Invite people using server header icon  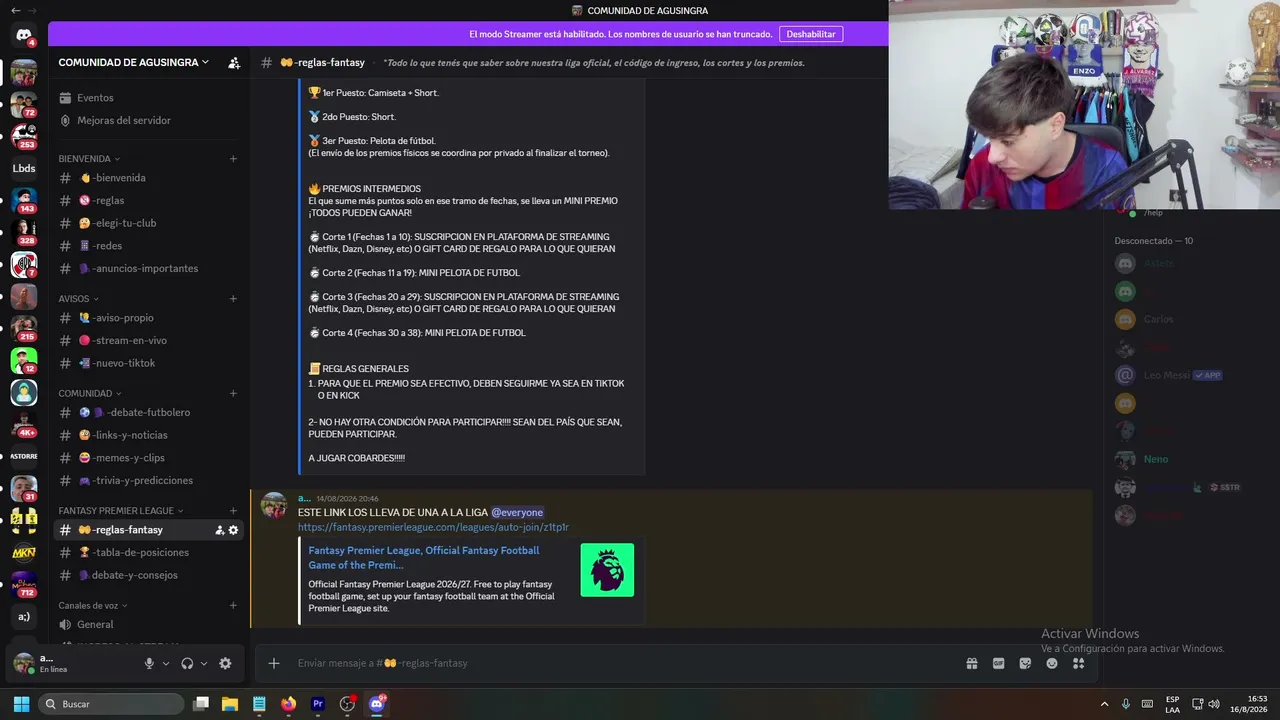(x=234, y=63)
